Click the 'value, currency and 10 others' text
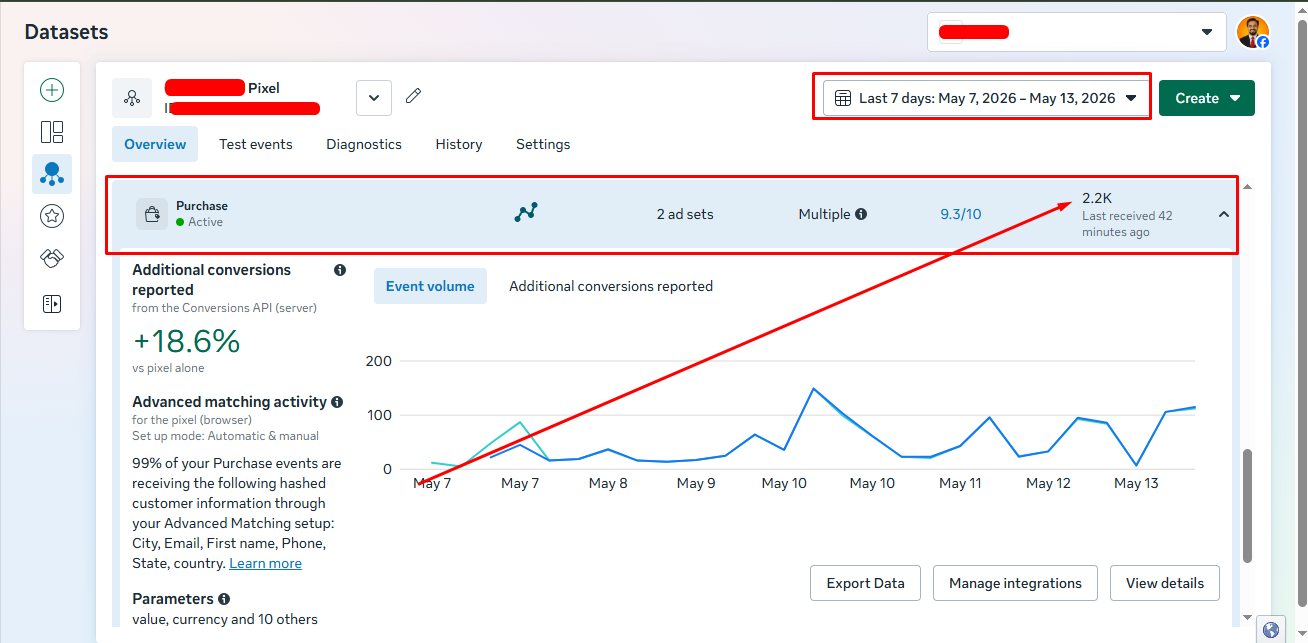Screen dimensions: 1308x643 225,619
